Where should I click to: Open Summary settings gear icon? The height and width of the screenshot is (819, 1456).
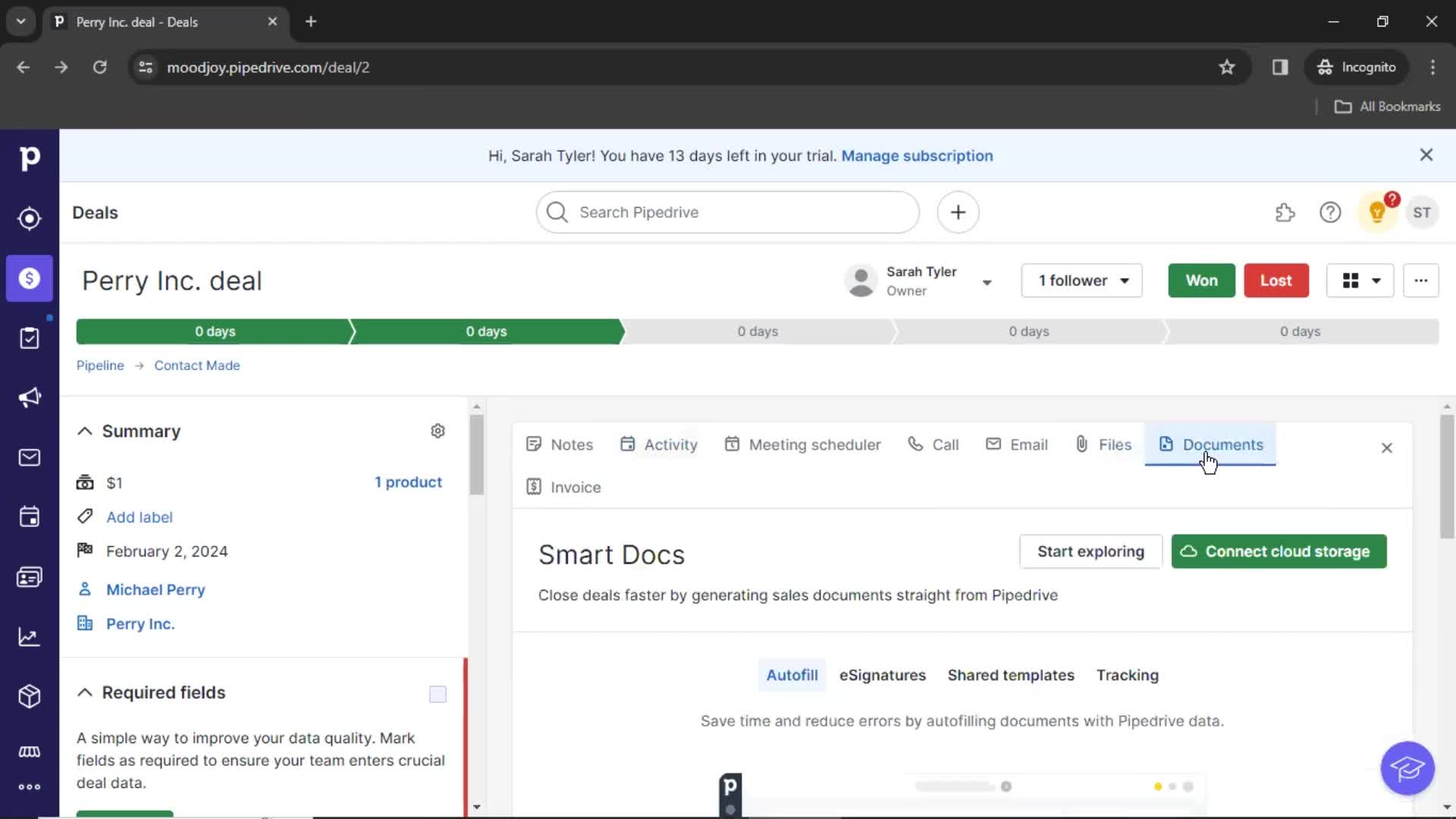point(438,431)
